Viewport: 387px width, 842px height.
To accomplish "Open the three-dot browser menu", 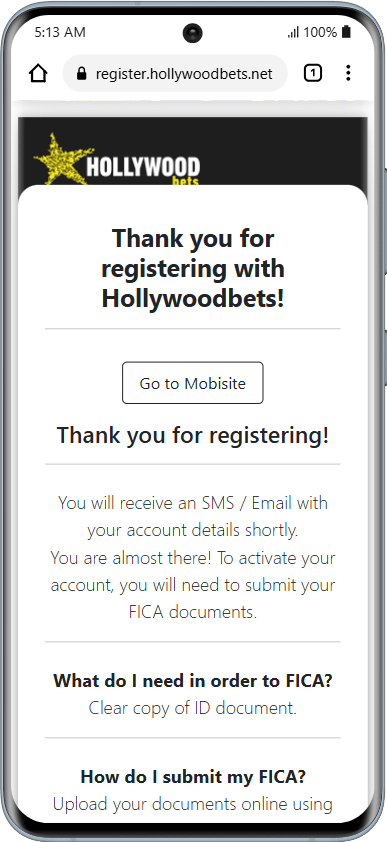I will click(348, 73).
